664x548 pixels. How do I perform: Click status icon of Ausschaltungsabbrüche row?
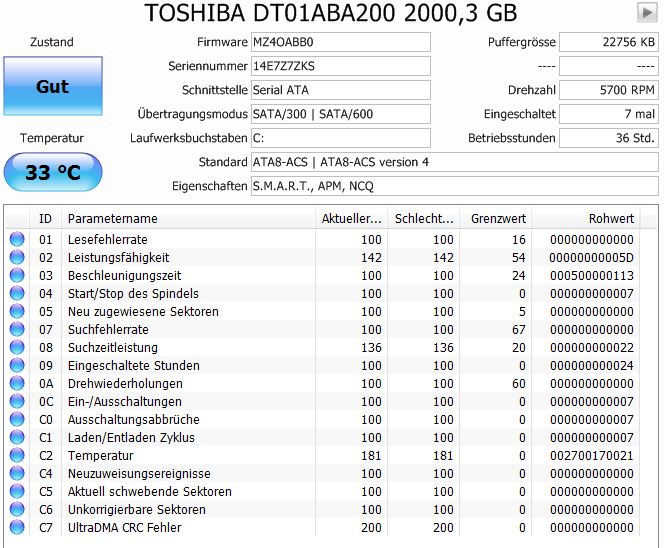(17, 419)
